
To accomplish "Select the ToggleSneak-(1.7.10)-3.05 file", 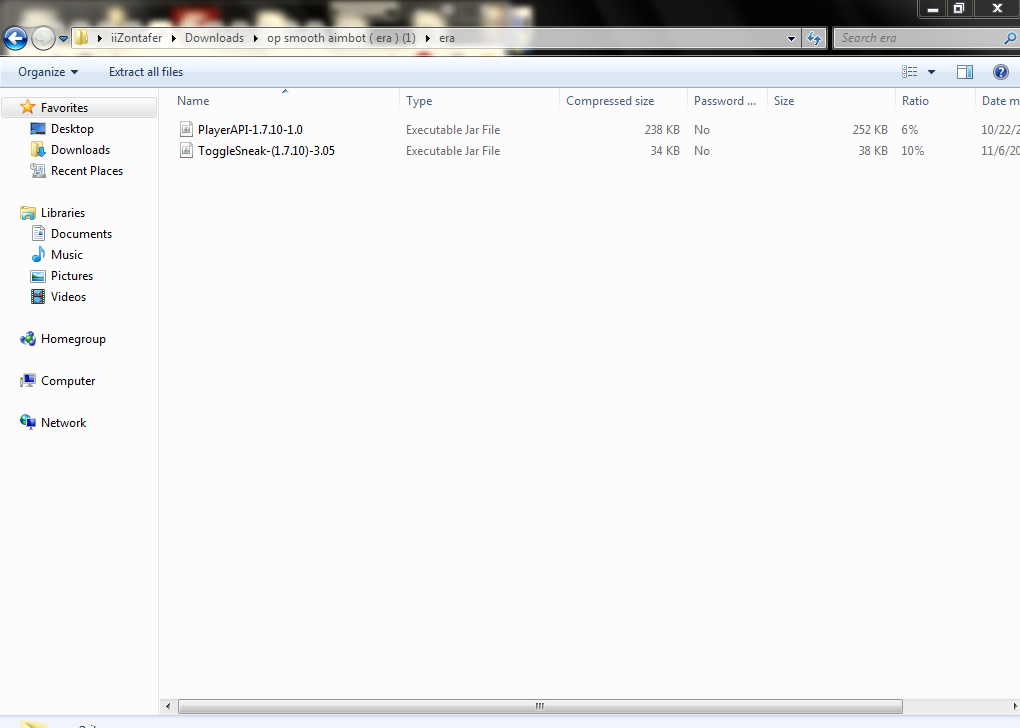I will point(266,150).
